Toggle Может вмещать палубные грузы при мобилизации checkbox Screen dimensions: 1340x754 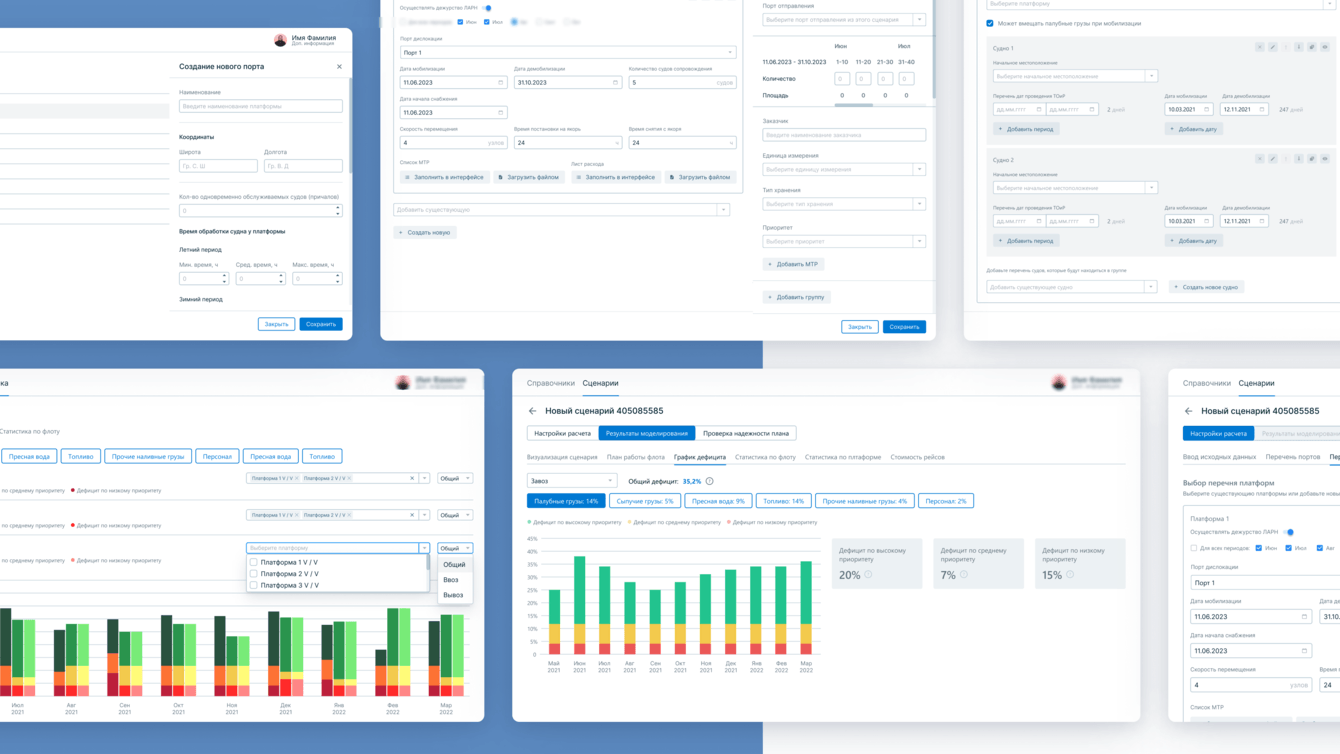pyautogui.click(x=990, y=23)
